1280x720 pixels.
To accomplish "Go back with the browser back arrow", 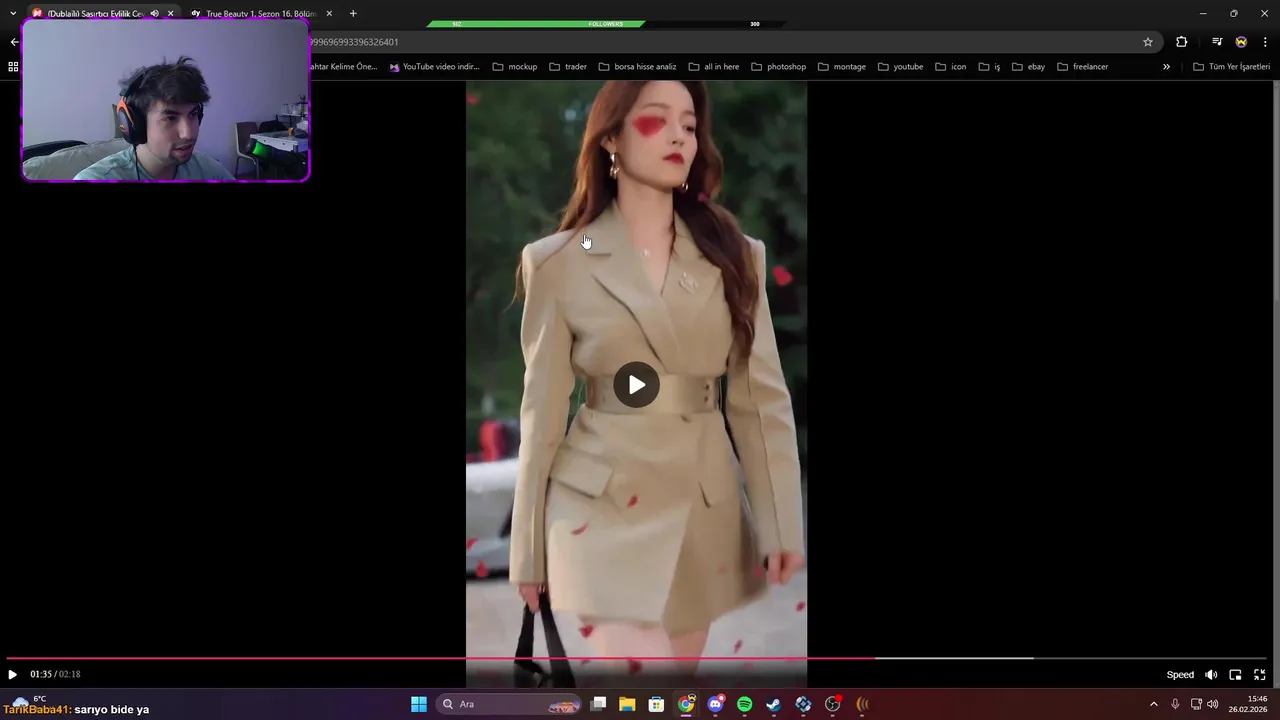I will [13, 42].
